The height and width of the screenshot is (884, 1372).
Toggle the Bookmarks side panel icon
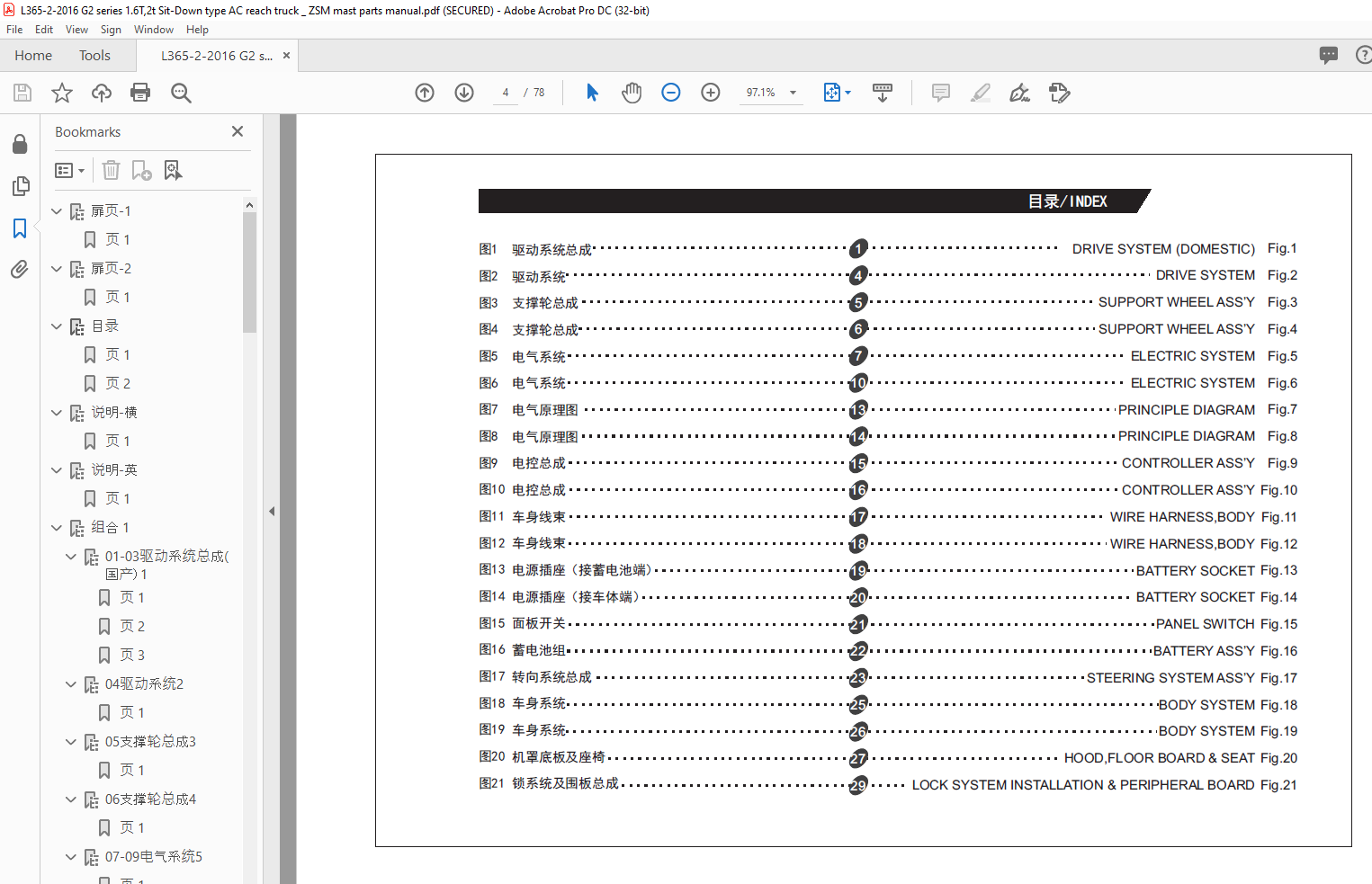click(x=20, y=228)
